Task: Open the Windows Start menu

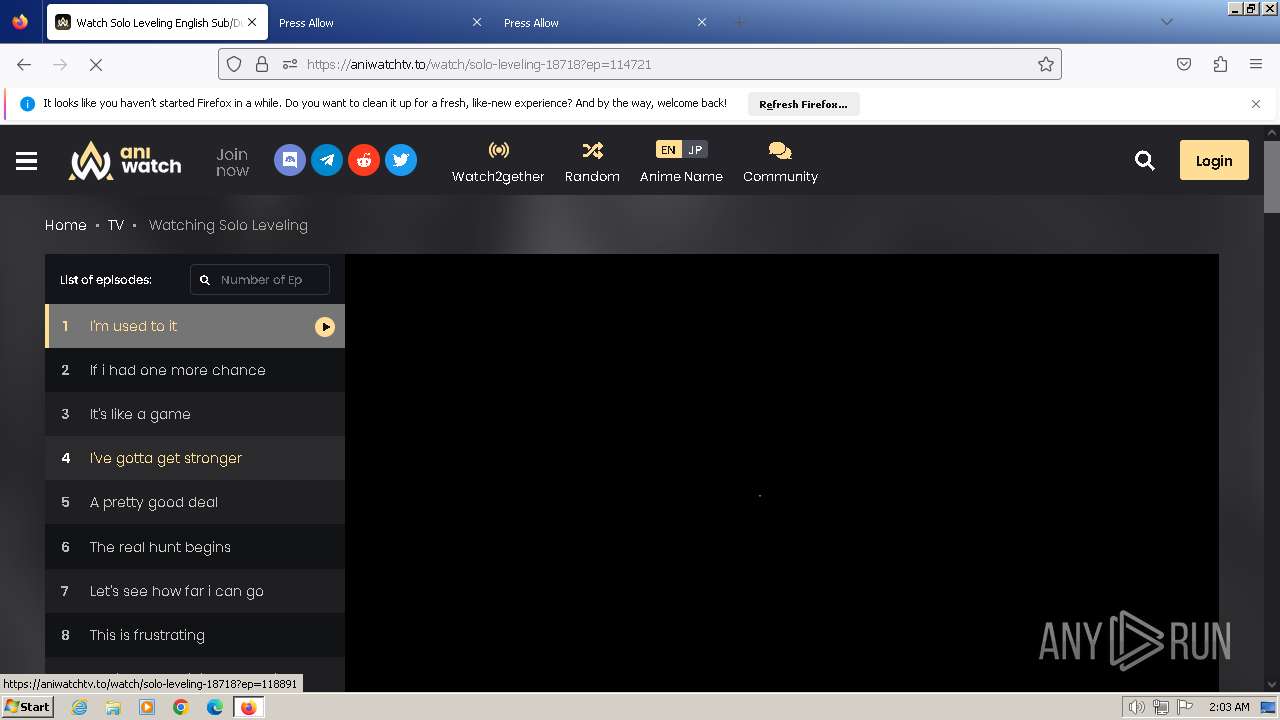Action: (27, 707)
